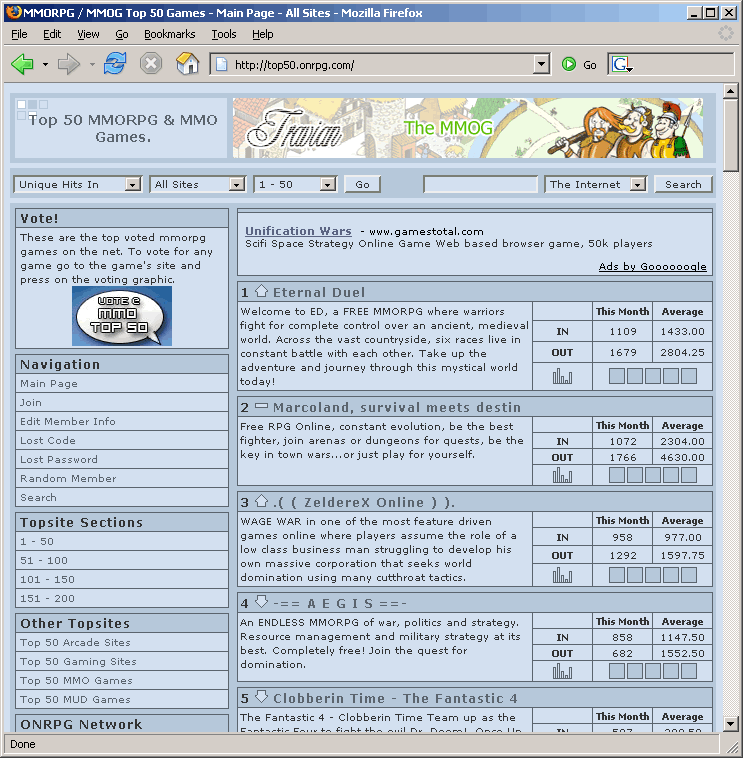Click the Vote MMO Top 50 speech bubble graphic
The width and height of the screenshot is (743, 758).
click(122, 316)
